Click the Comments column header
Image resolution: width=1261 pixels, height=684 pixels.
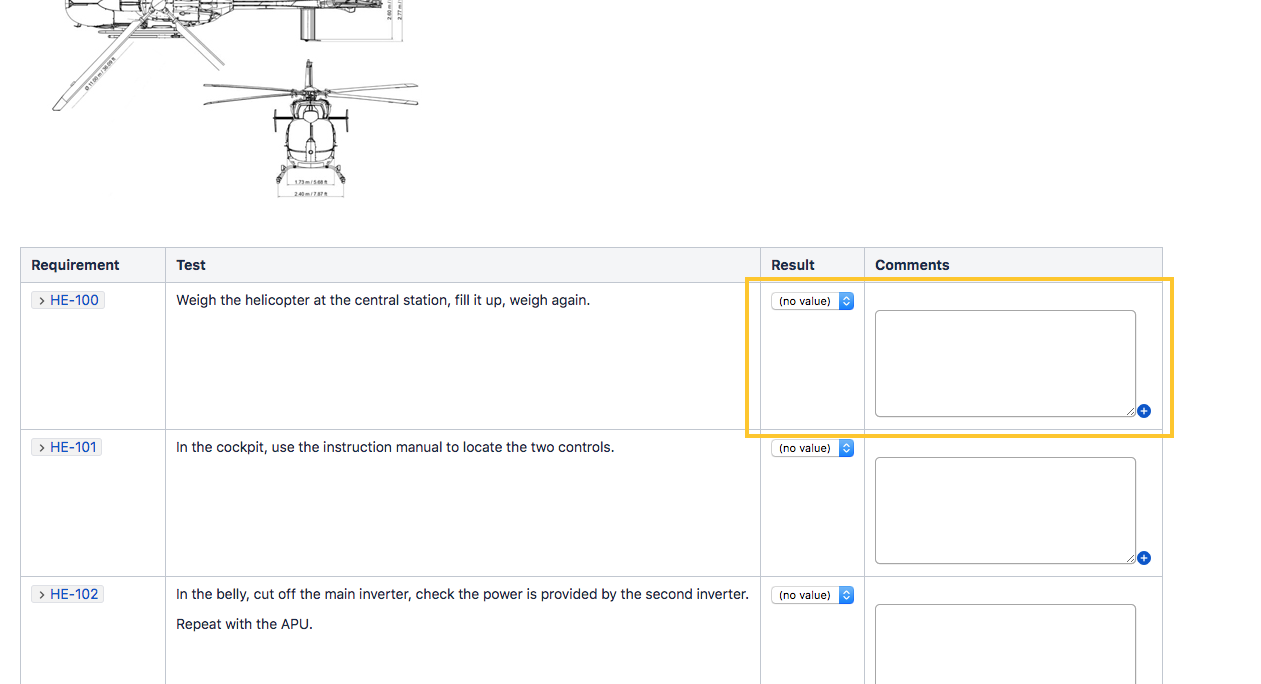912,265
